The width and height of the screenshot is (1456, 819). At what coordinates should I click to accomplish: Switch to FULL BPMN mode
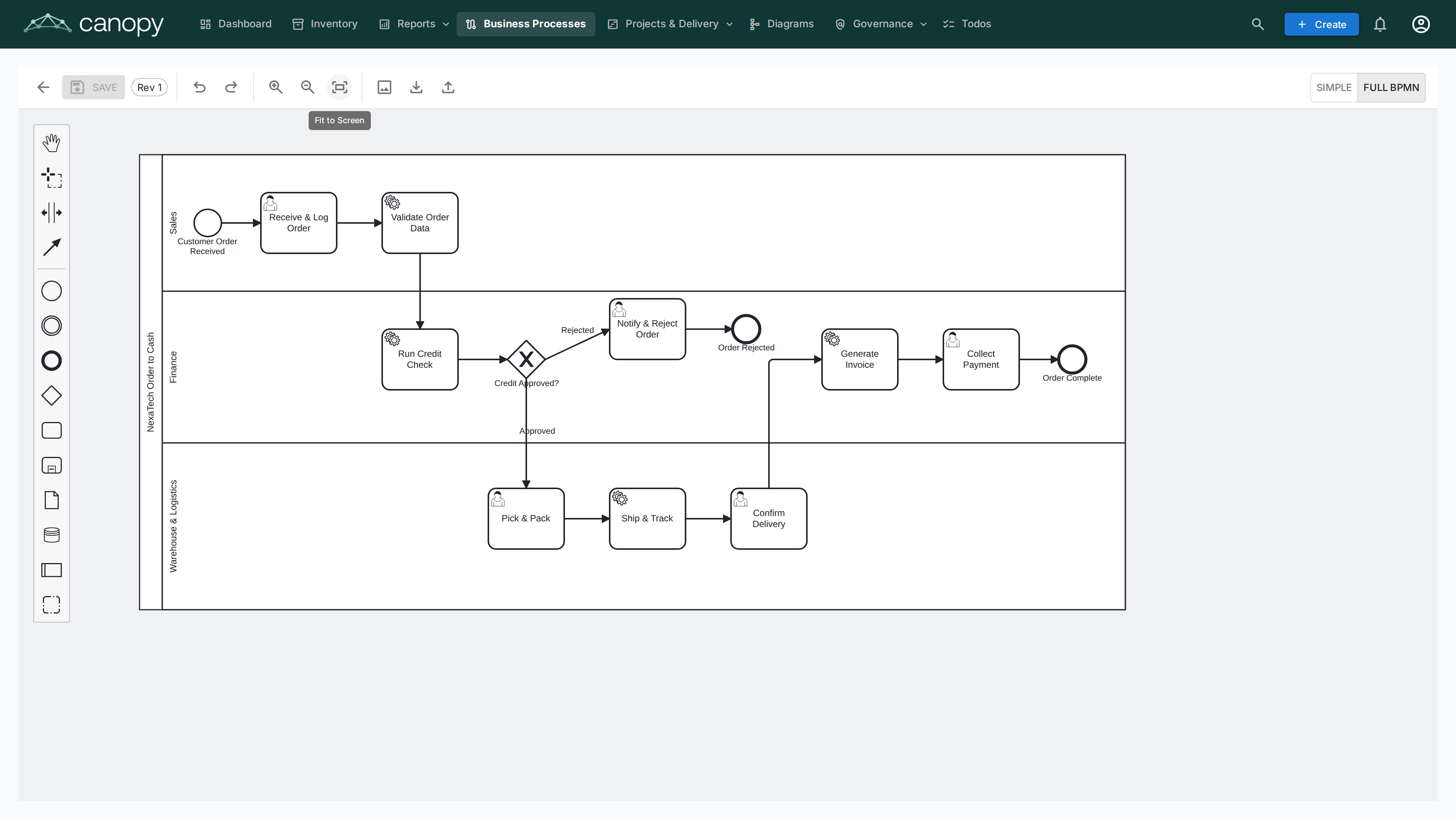click(1391, 88)
